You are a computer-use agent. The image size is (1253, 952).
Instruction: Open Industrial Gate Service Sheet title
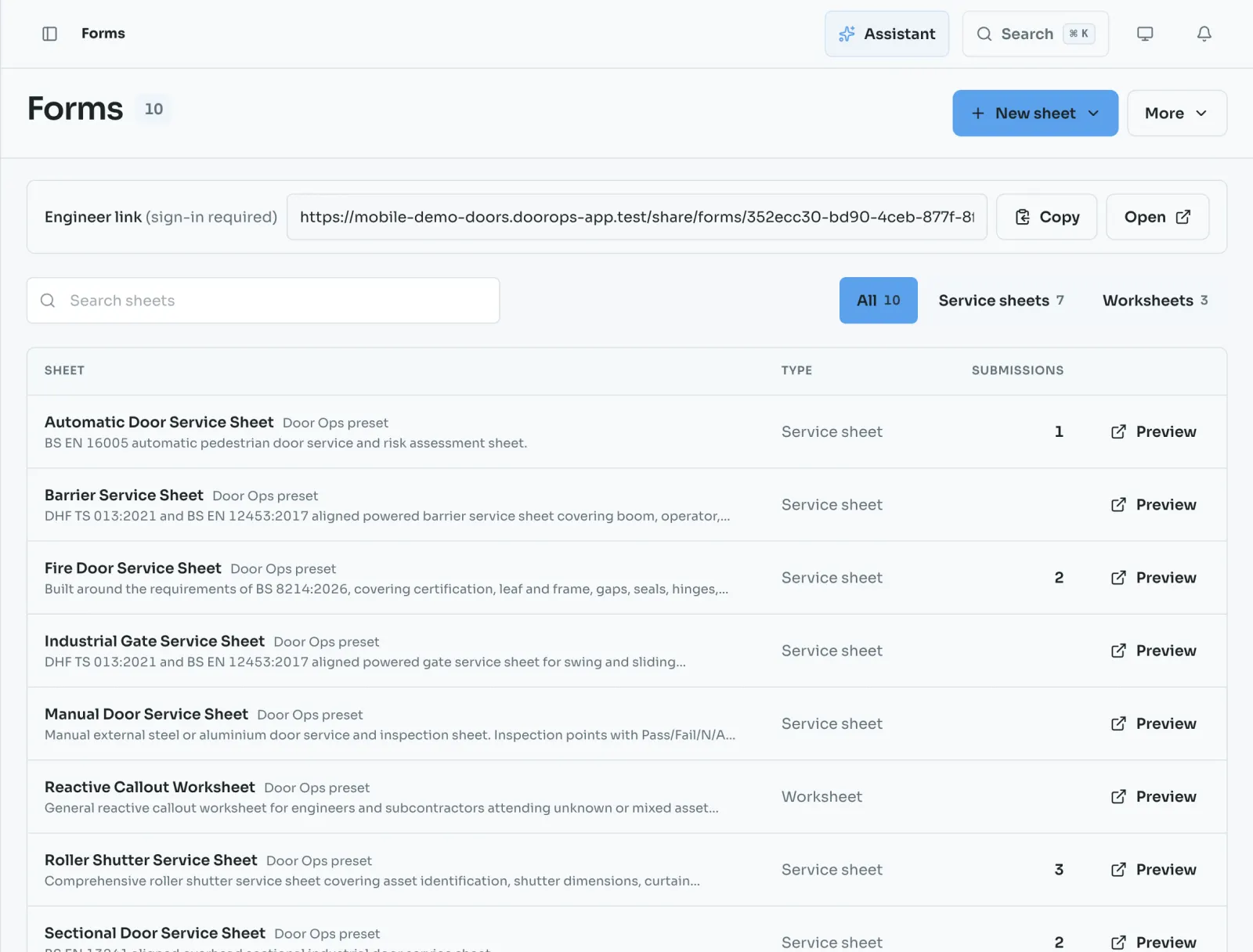[x=154, y=641]
